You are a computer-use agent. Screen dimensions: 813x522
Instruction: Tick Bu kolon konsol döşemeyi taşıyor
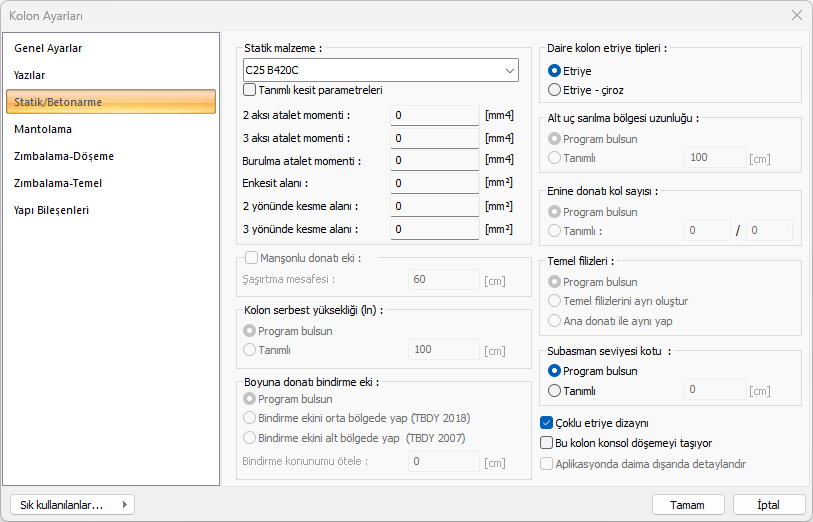tap(547, 442)
